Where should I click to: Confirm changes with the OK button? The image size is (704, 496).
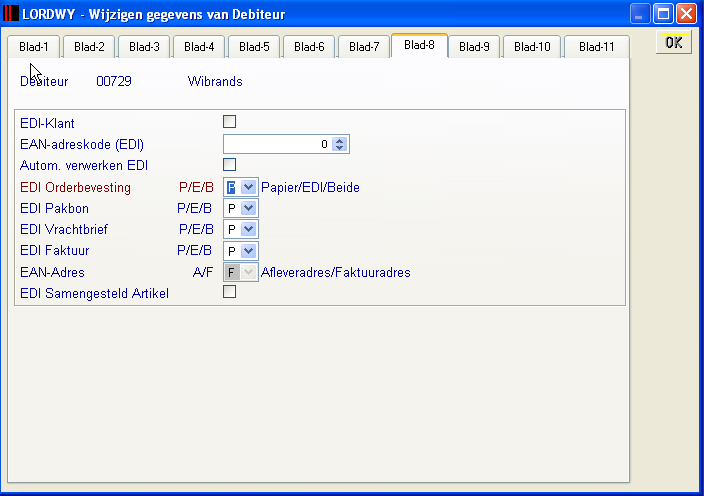pyautogui.click(x=673, y=43)
